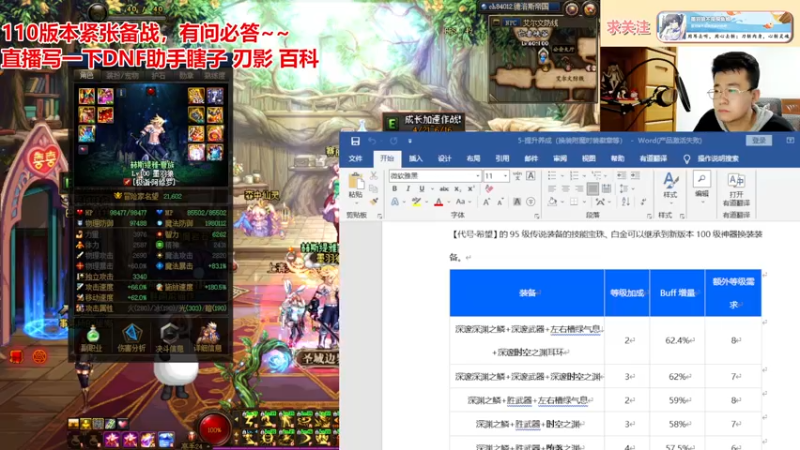Click the Ribbon Display Options icon beside 登录

[790, 140]
